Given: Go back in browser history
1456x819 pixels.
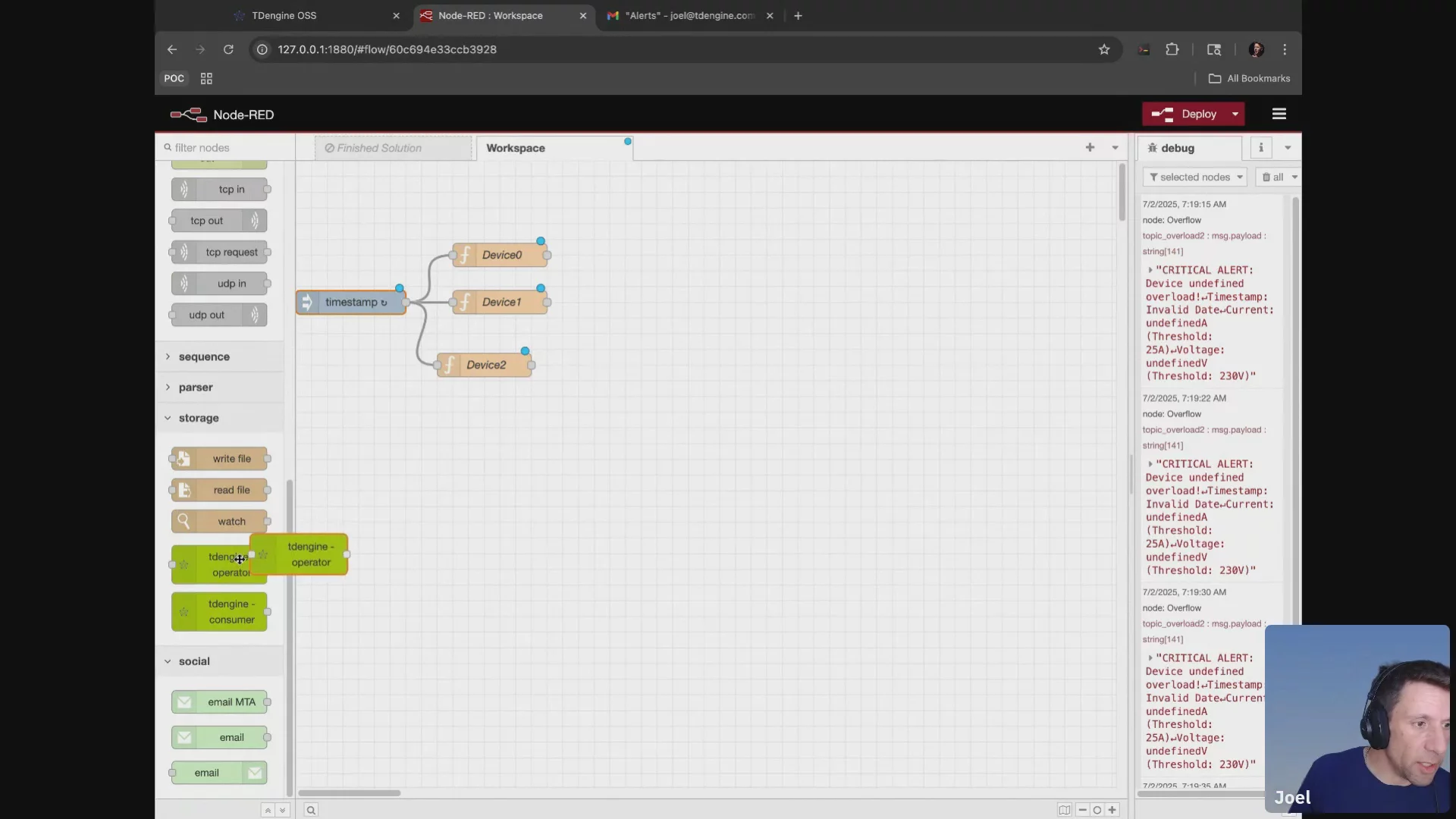Looking at the screenshot, I should (172, 49).
